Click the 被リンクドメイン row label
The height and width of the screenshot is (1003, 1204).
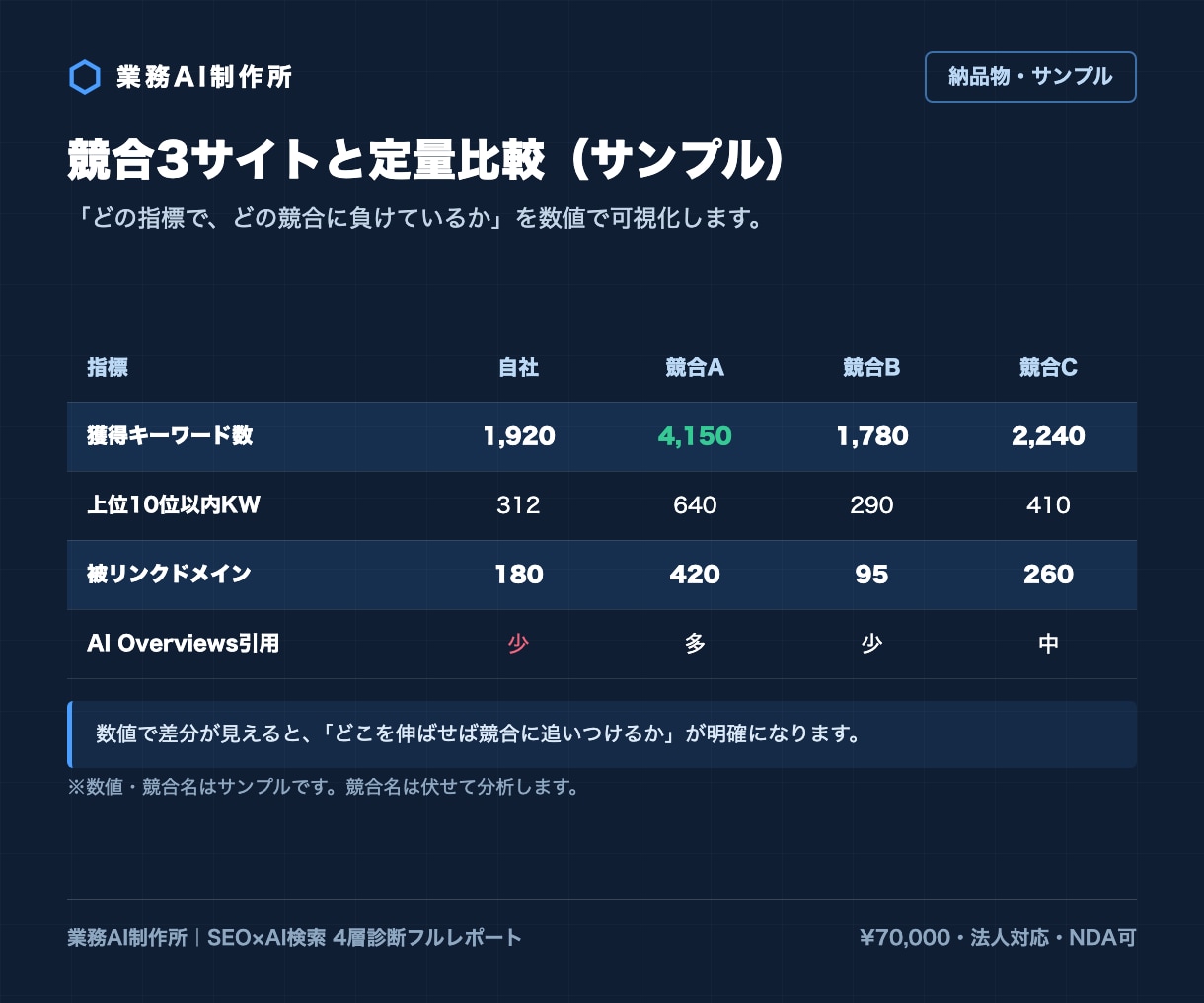tap(169, 575)
